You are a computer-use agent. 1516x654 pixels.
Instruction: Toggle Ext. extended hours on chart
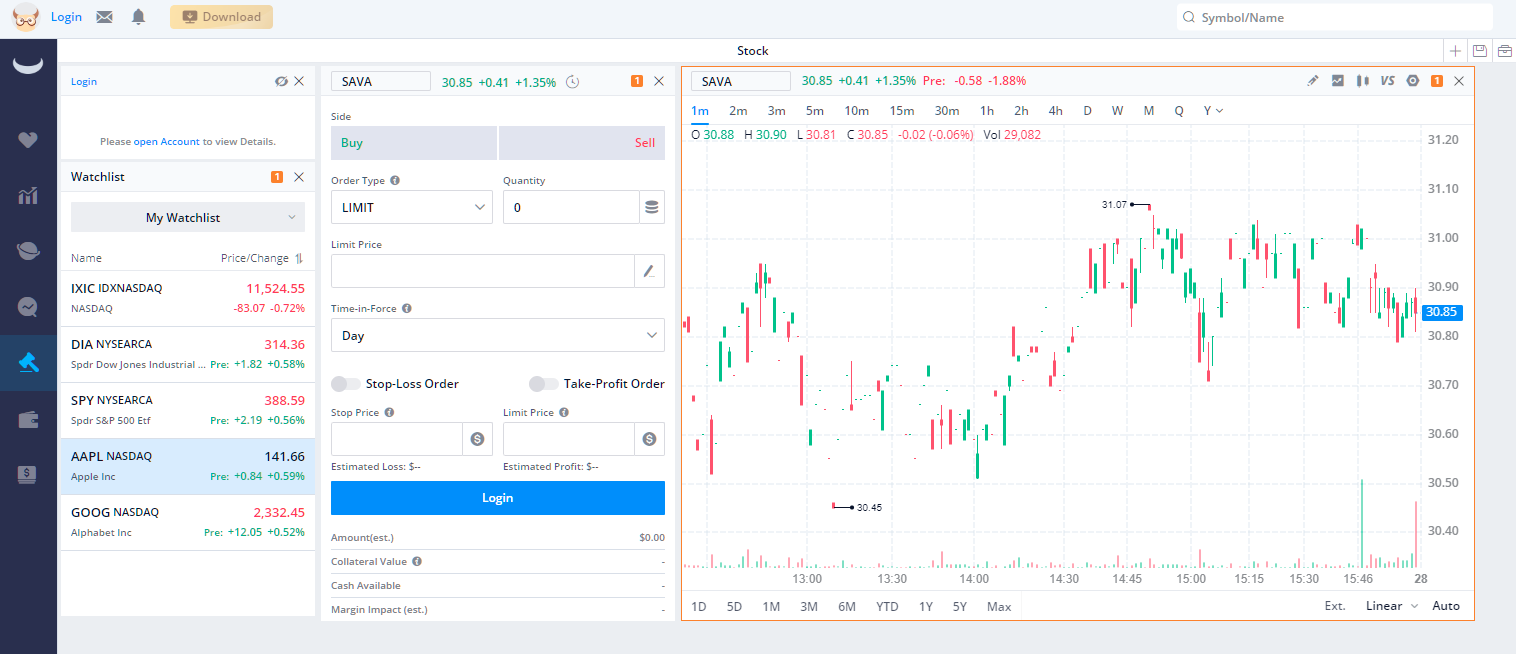pos(1335,606)
